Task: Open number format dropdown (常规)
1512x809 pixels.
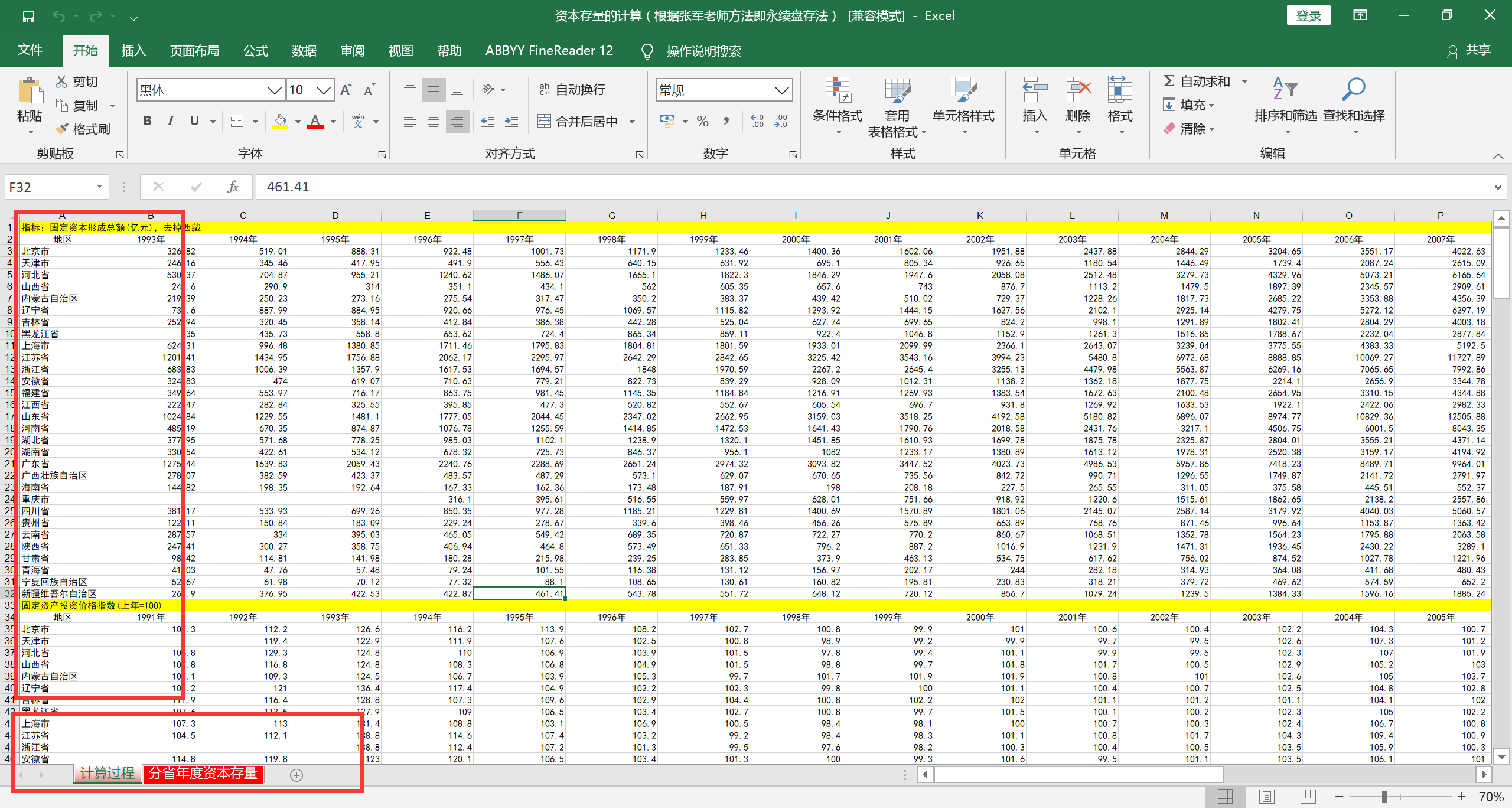Action: point(781,90)
